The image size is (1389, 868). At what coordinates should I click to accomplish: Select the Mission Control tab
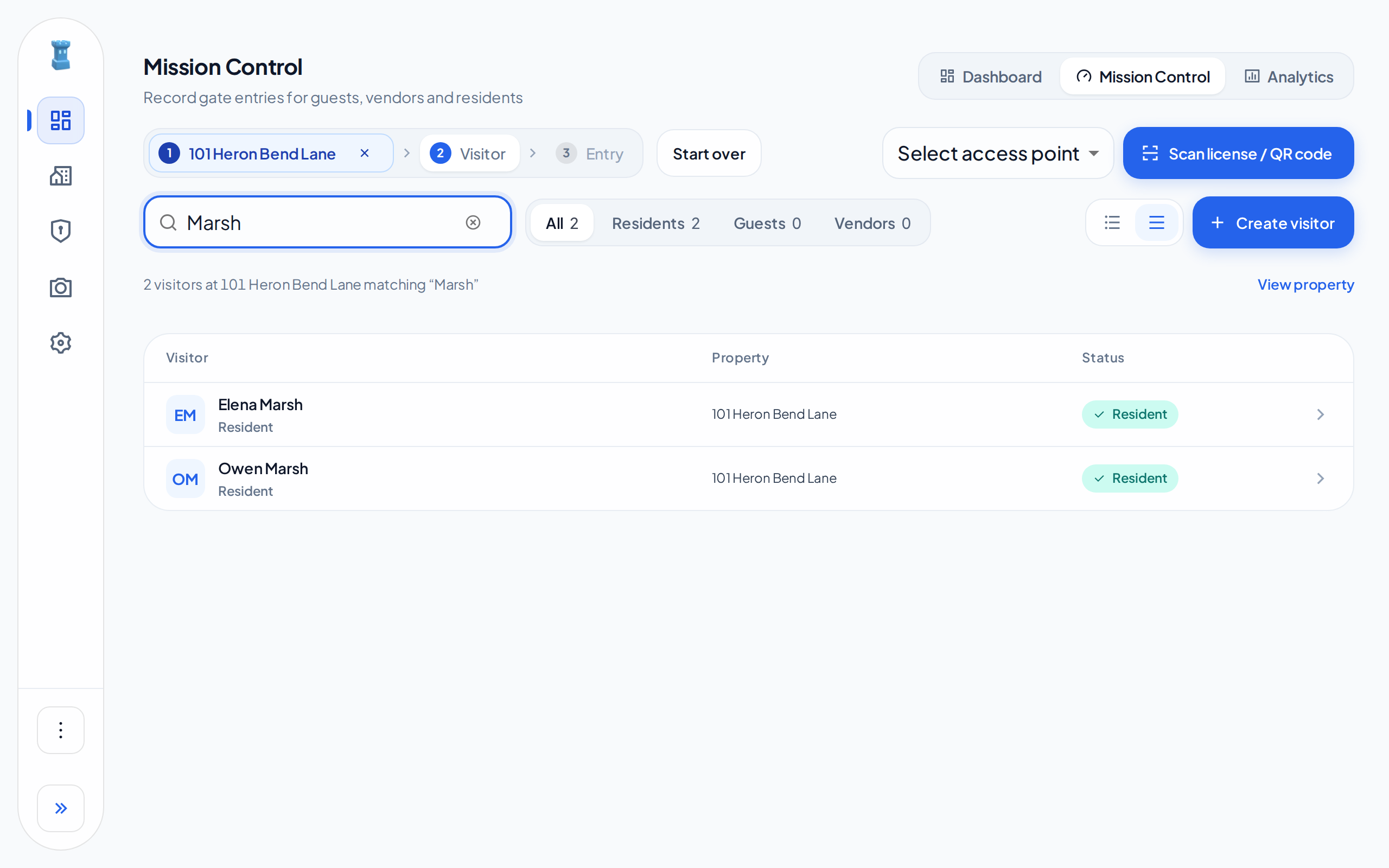tap(1143, 77)
